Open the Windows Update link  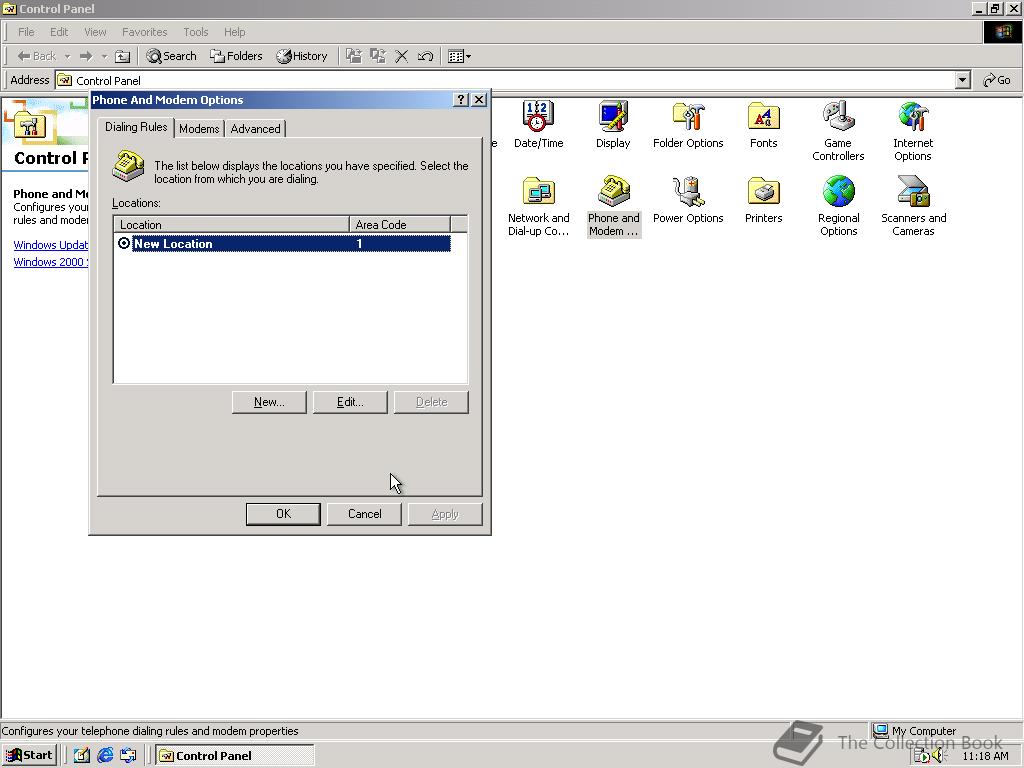click(x=50, y=245)
